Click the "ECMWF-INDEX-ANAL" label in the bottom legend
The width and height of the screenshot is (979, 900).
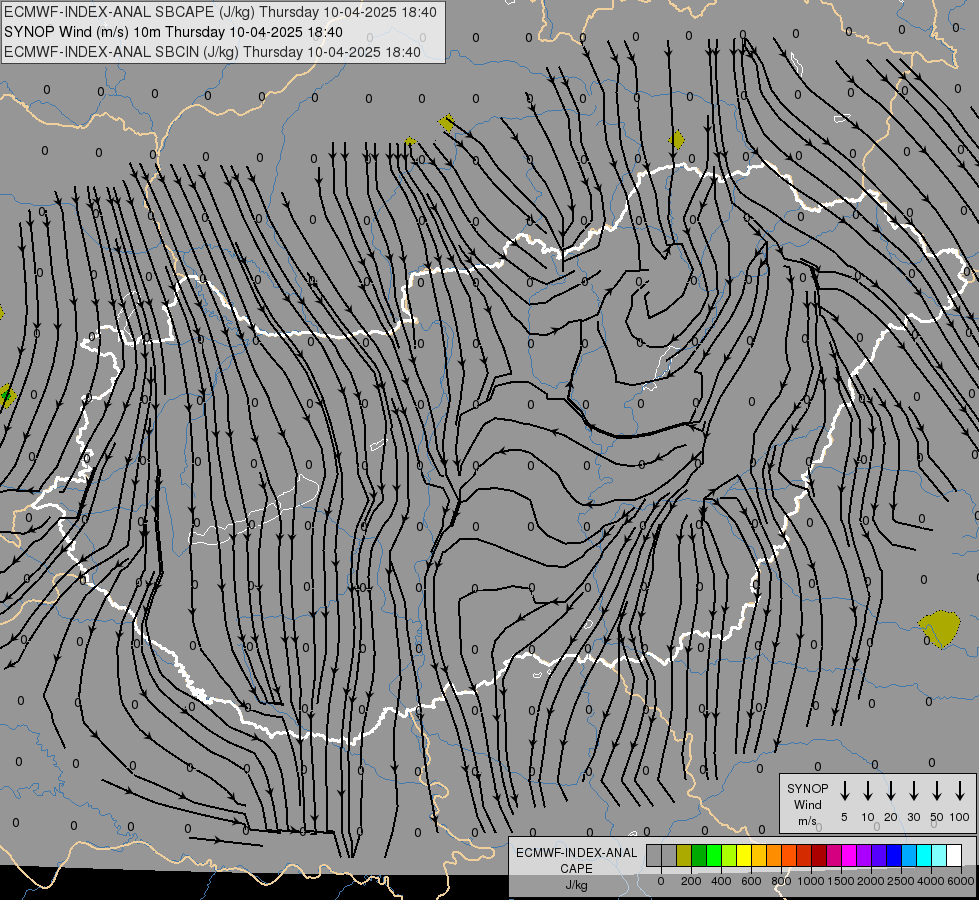[576, 853]
